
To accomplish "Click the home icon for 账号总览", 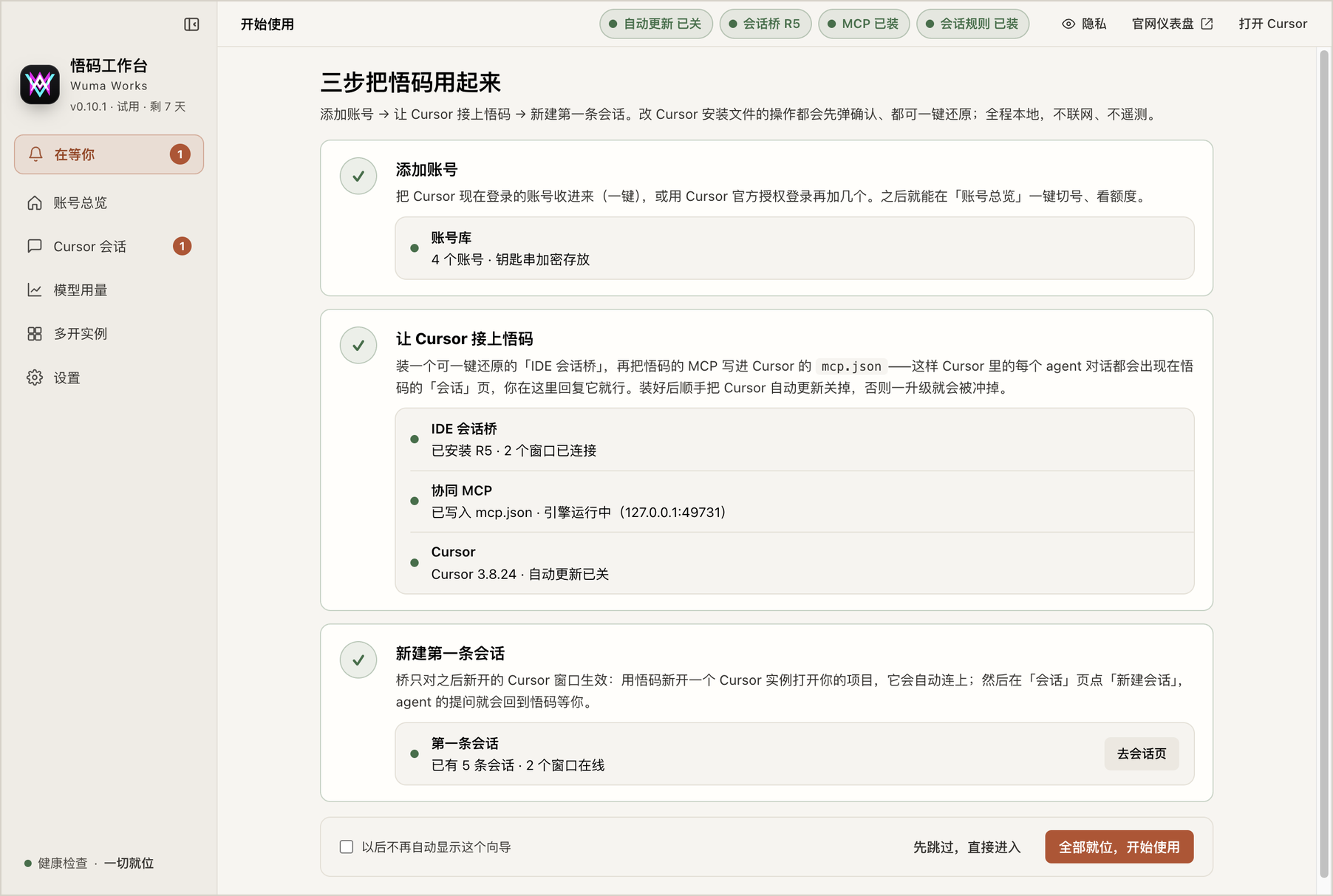I will pos(35,202).
